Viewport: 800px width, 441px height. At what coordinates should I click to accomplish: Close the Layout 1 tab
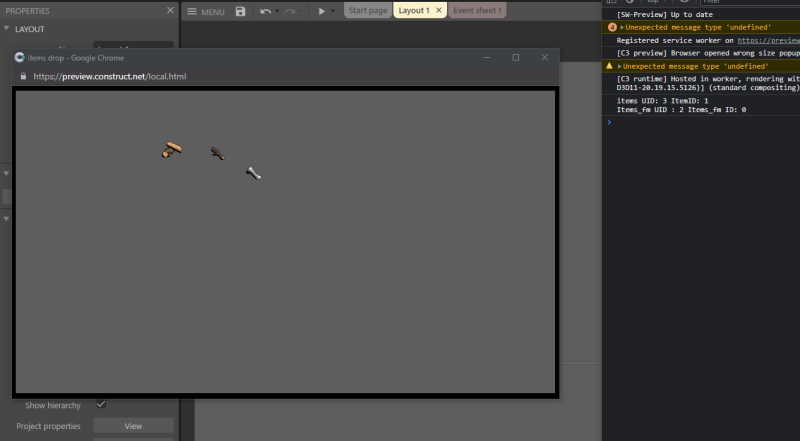(x=439, y=10)
